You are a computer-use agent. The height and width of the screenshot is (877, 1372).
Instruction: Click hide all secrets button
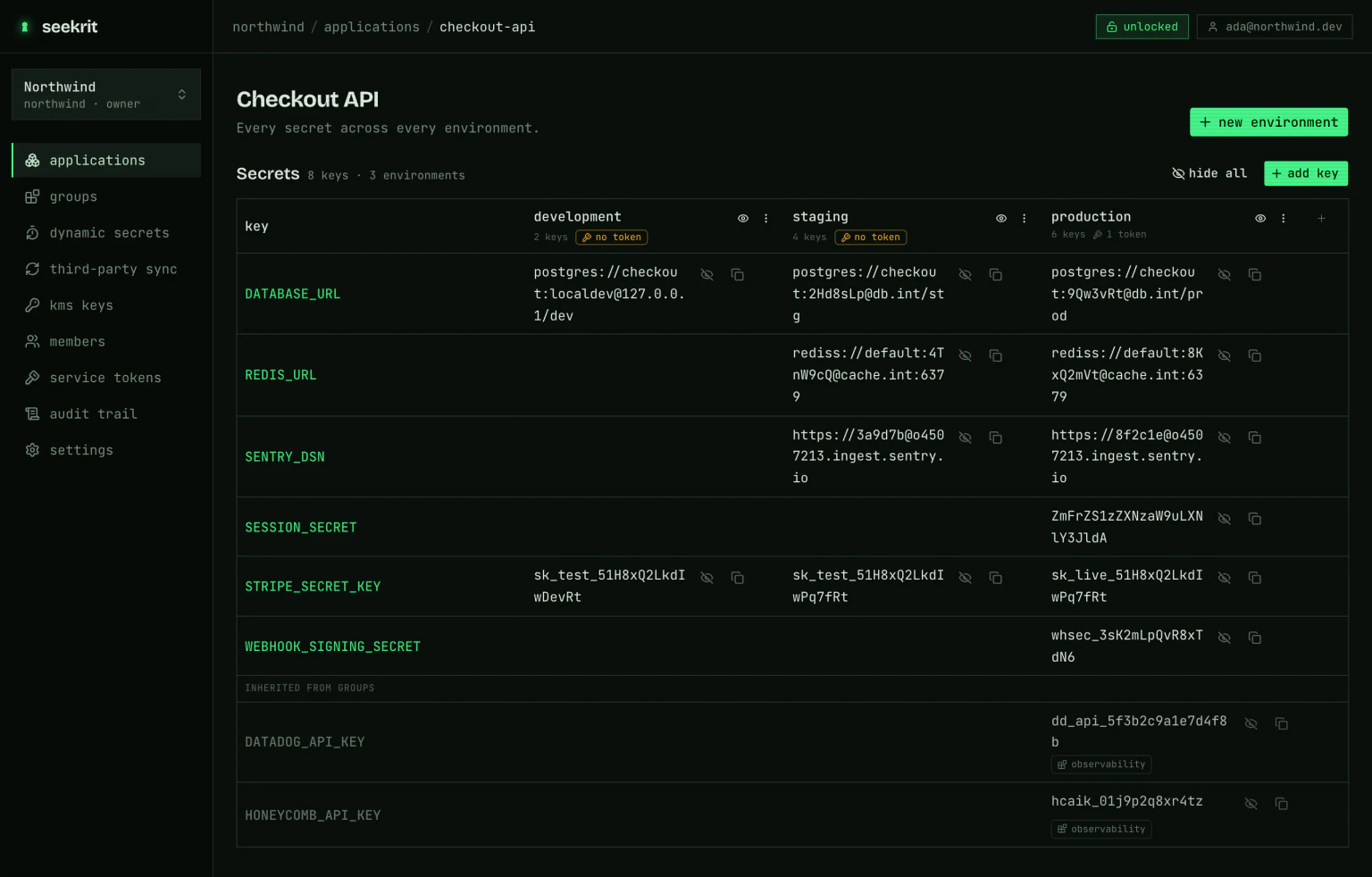pyautogui.click(x=1209, y=173)
